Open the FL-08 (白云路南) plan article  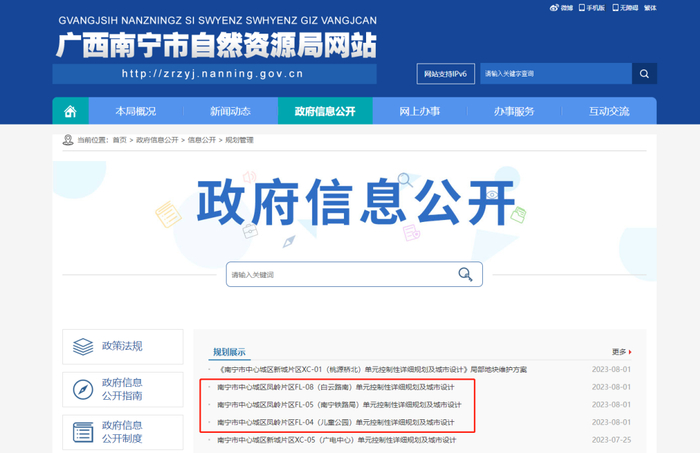[x=336, y=387]
